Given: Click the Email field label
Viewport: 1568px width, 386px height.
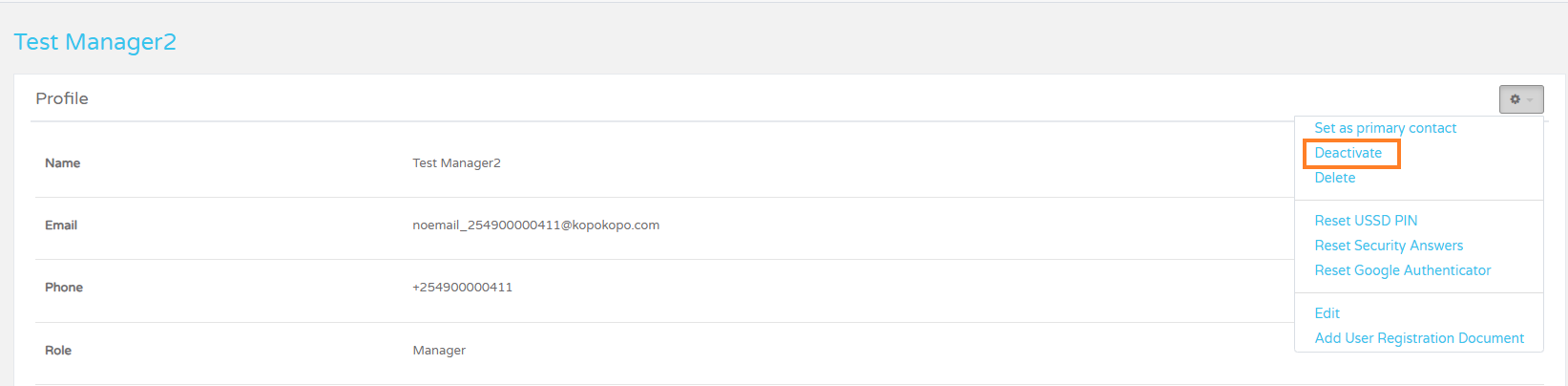Looking at the screenshot, I should pyautogui.click(x=61, y=225).
